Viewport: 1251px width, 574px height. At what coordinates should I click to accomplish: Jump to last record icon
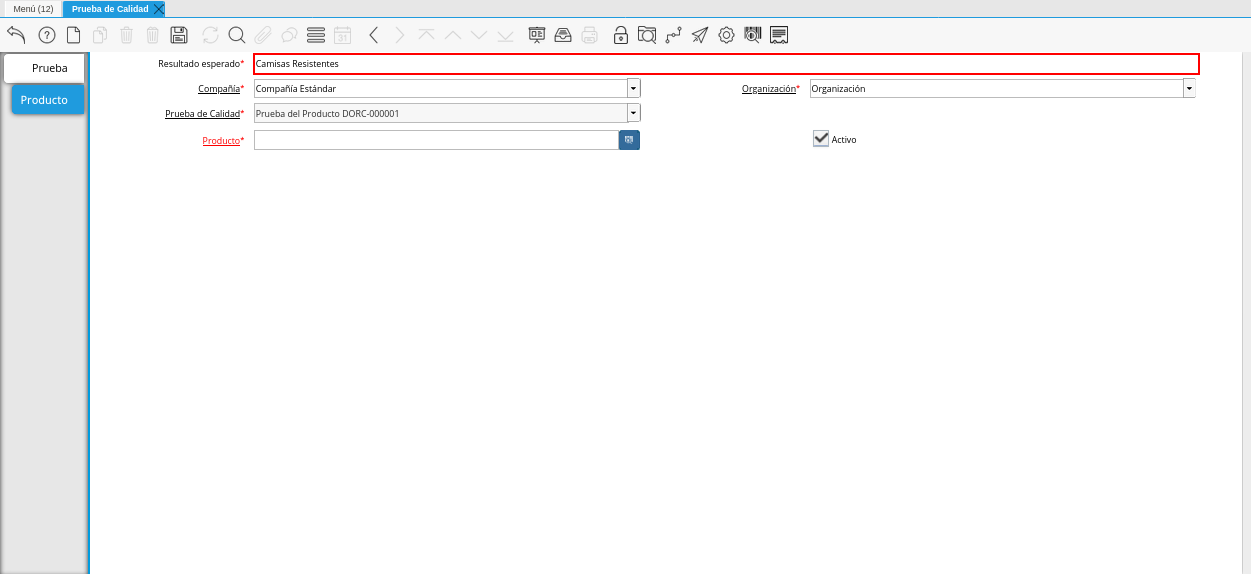click(x=505, y=35)
